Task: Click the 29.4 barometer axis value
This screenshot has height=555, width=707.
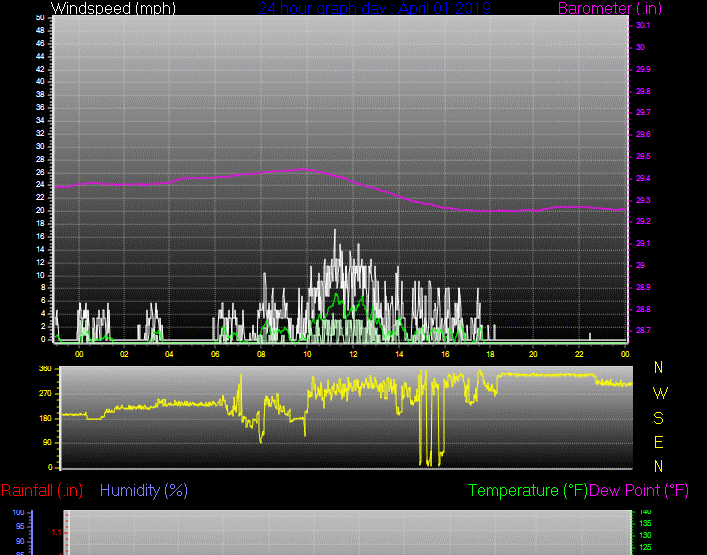Action: pos(643,179)
